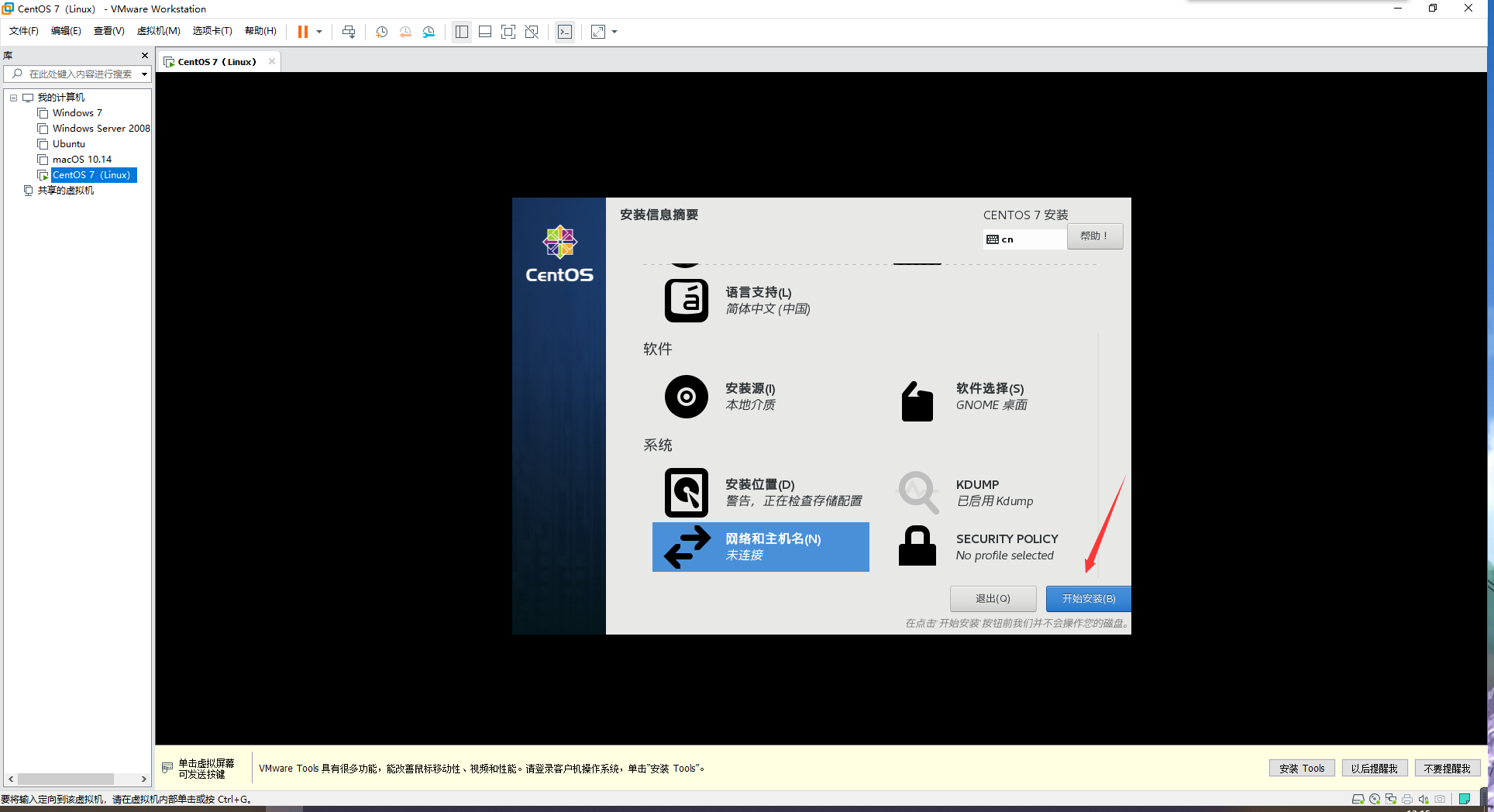This screenshot has height=812, width=1494.
Task: Click the 退出(Q) quit button
Action: pyautogui.click(x=993, y=599)
